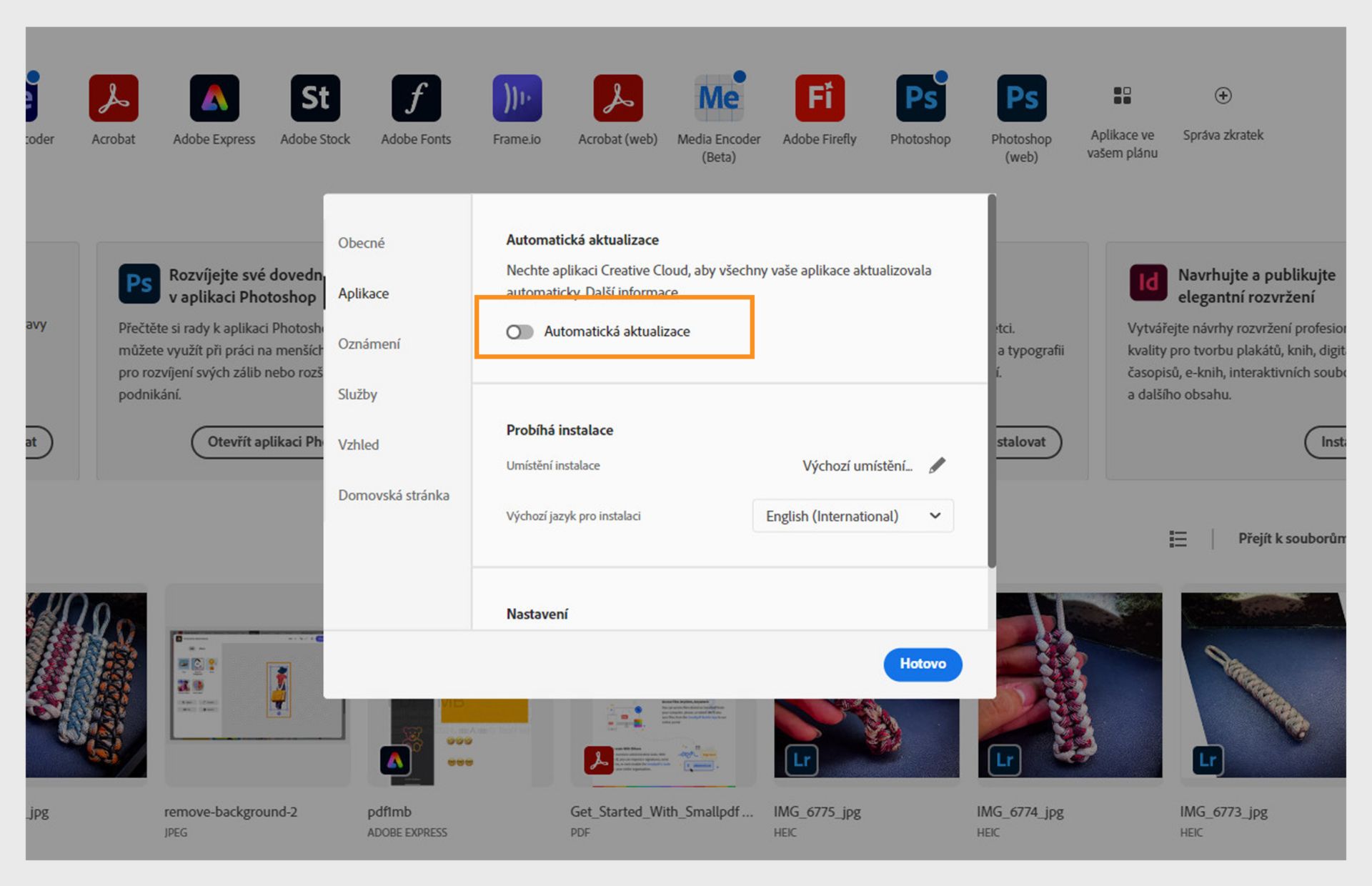Open the Vzhled settings tab
This screenshot has height=886, width=1372.
point(358,444)
